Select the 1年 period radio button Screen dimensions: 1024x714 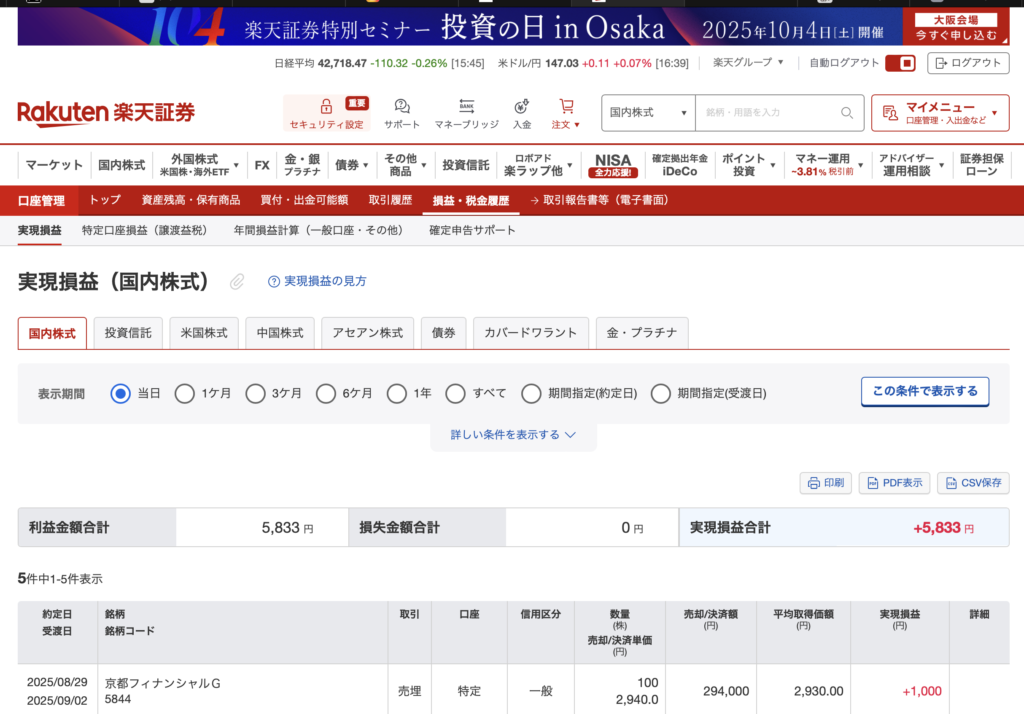click(x=396, y=393)
